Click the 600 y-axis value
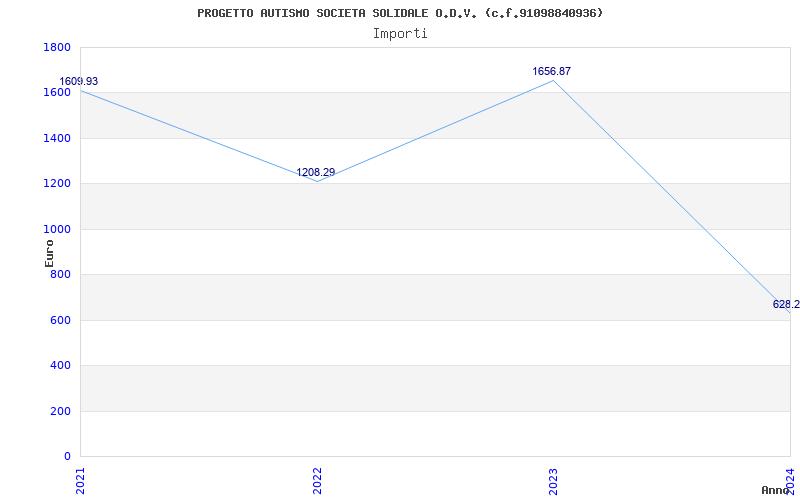The width and height of the screenshot is (800, 500). tap(60, 320)
